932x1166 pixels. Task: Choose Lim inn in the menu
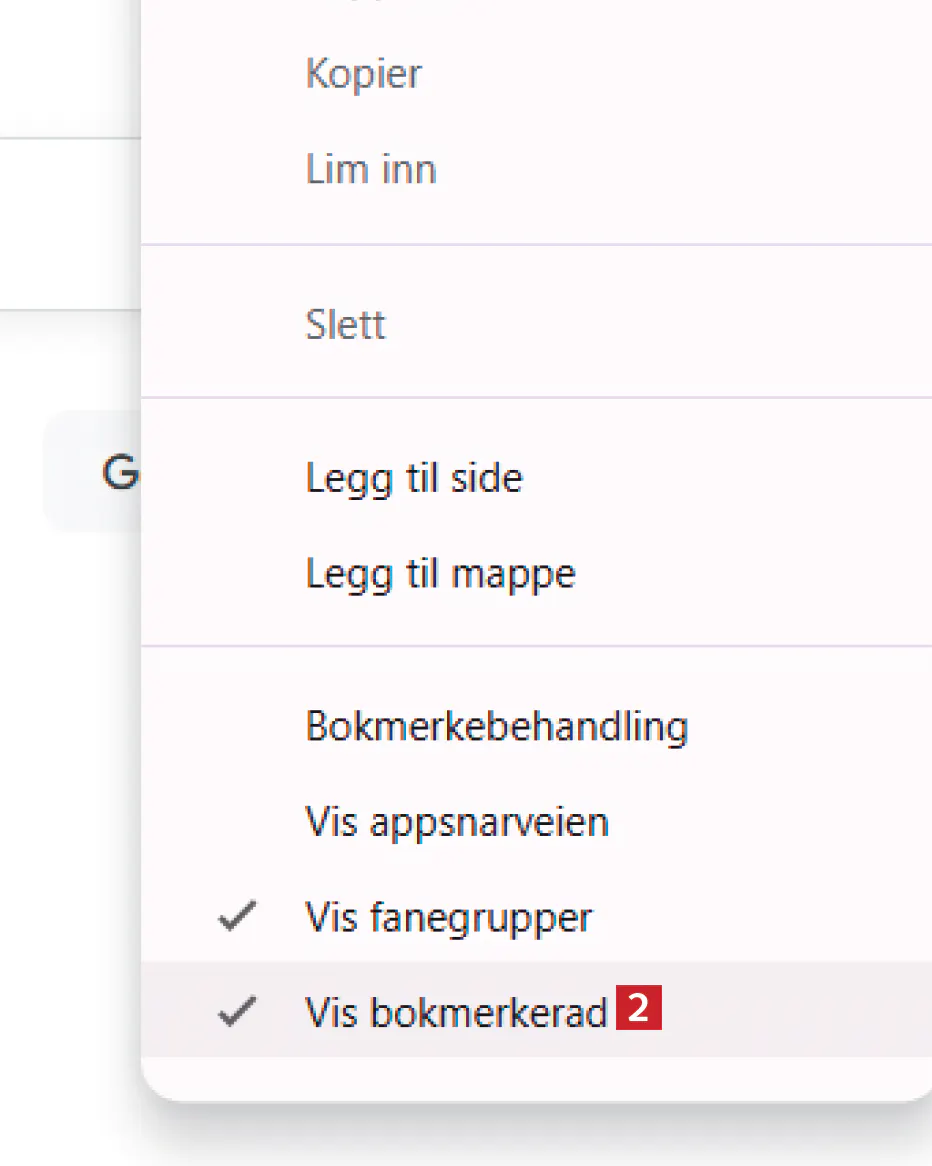coord(370,169)
